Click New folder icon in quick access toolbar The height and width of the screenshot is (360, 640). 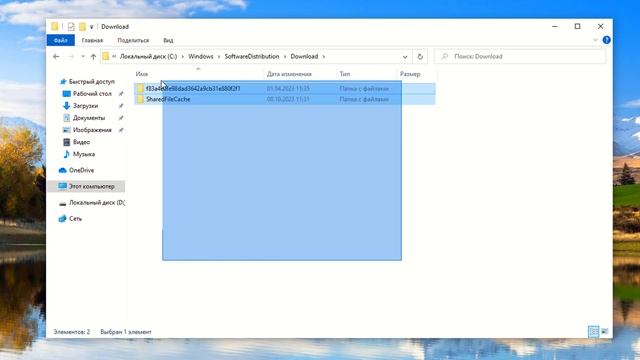pyautogui.click(x=82, y=27)
